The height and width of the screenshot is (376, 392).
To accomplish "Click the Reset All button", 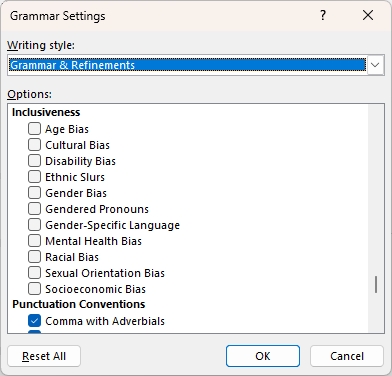I will pyautogui.click(x=44, y=356).
